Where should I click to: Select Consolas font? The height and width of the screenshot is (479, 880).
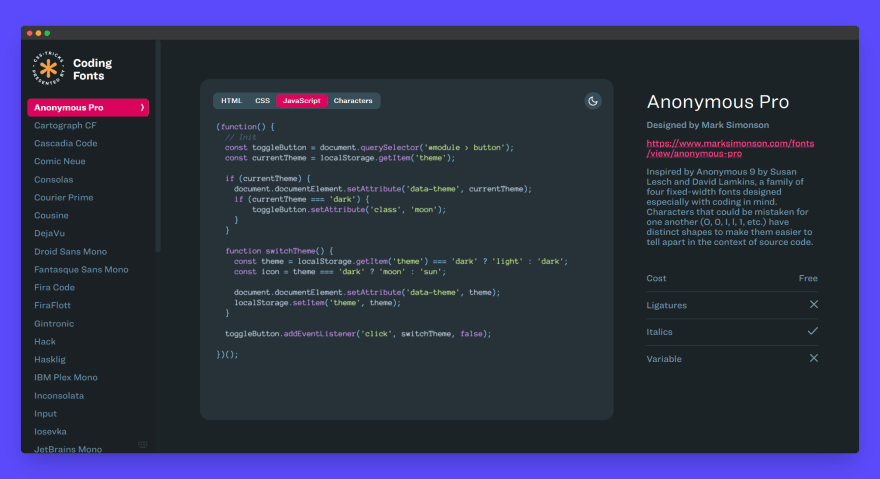tap(53, 180)
